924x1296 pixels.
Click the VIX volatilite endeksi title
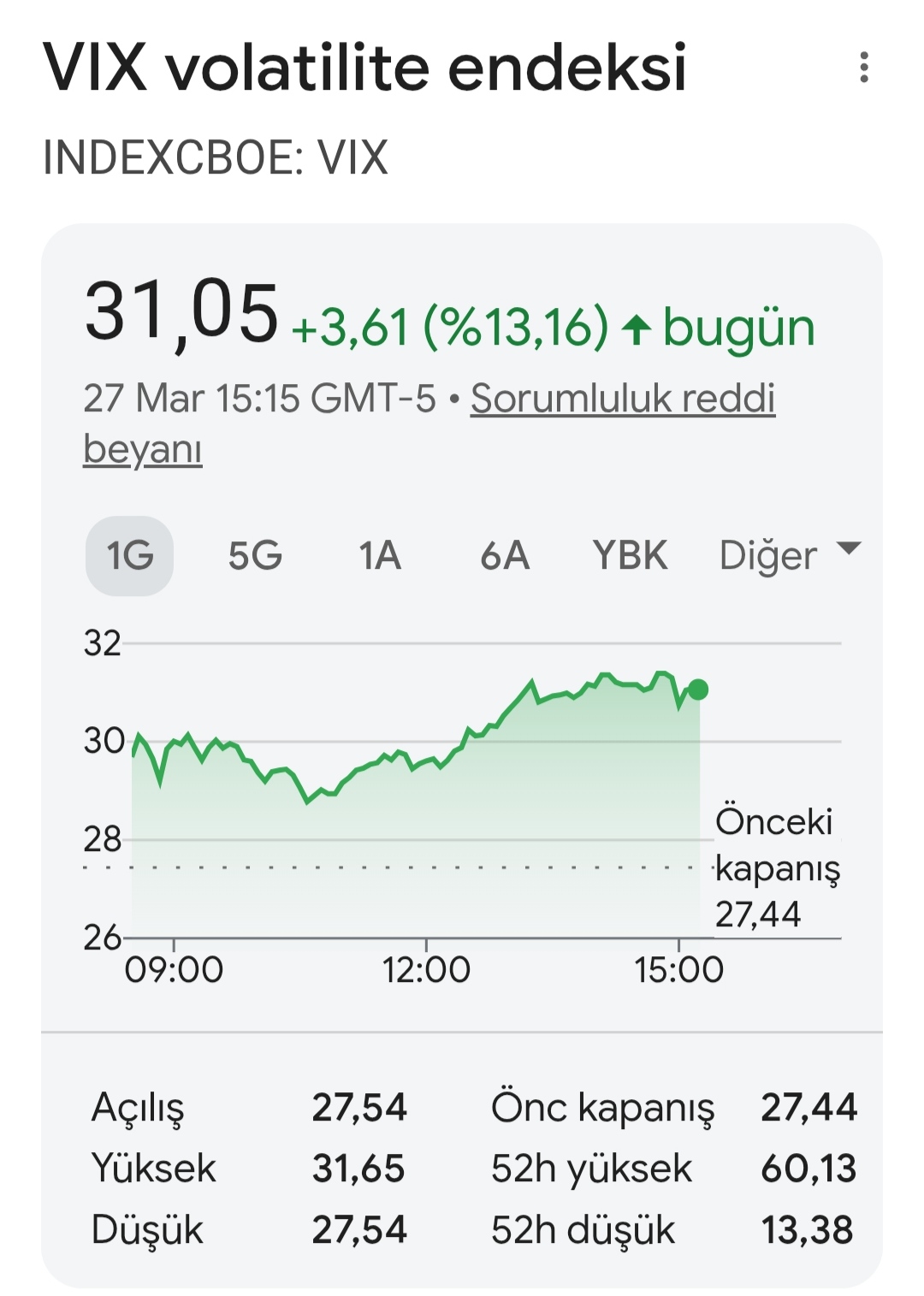(364, 68)
